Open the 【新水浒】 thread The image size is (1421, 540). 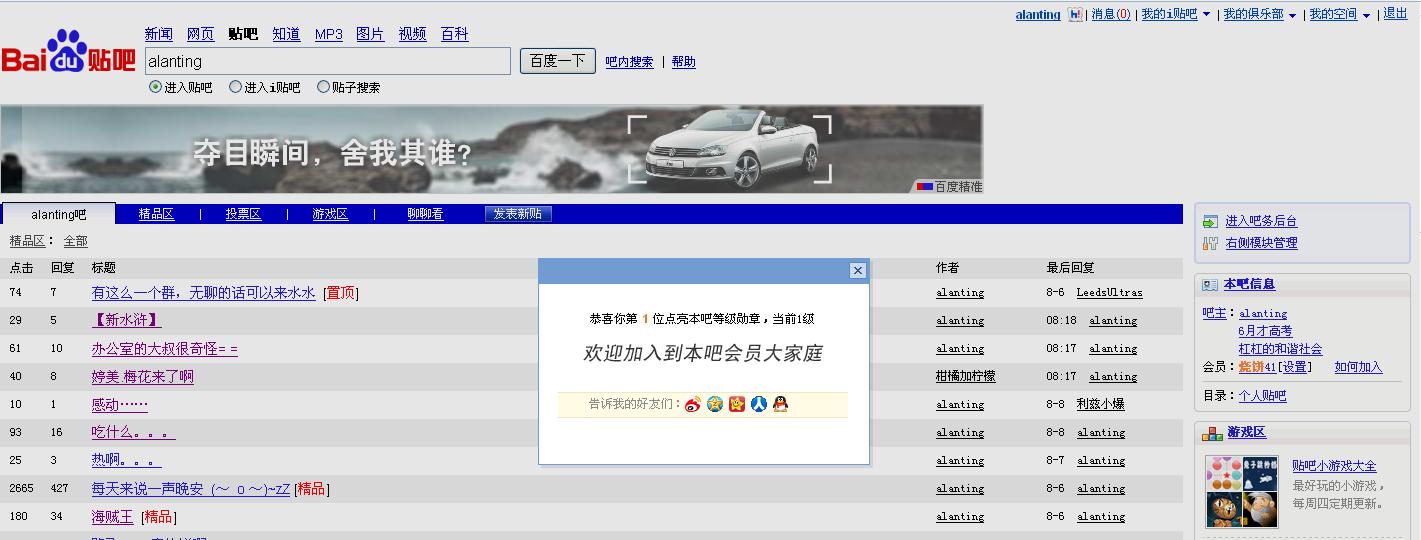pyautogui.click(x=126, y=321)
